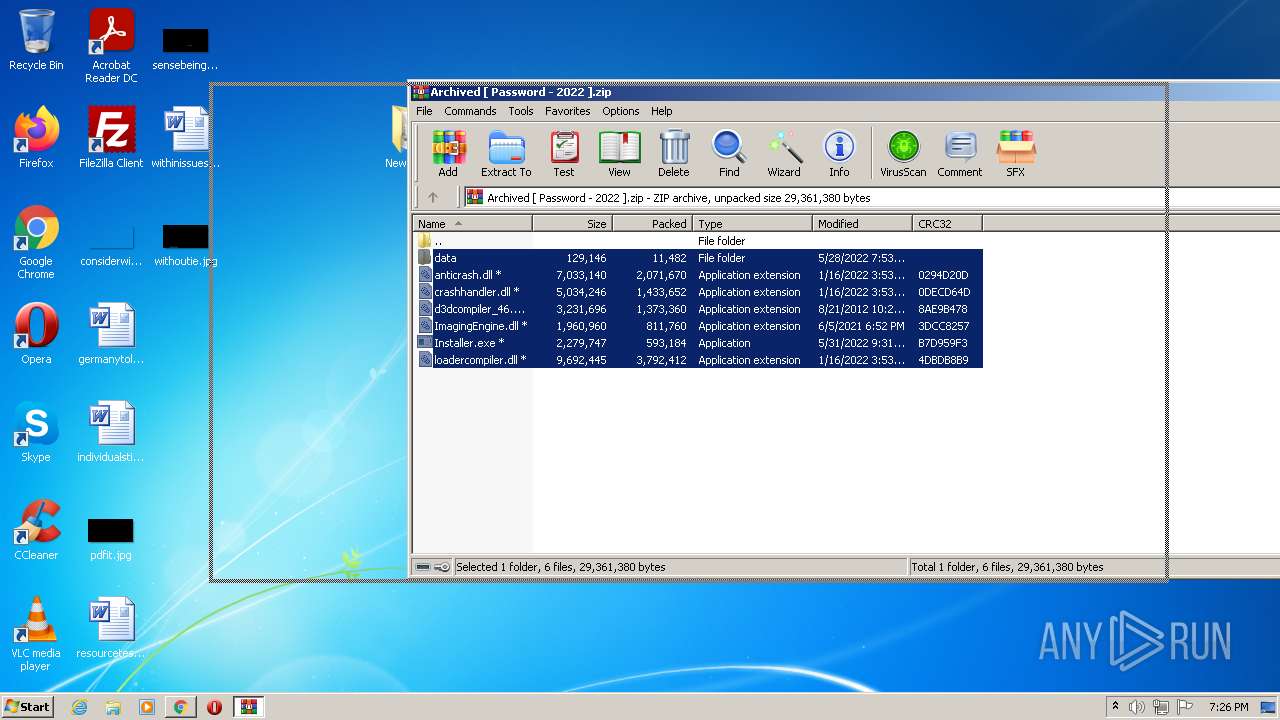
Task: Sort by Type column header
Action: click(752, 224)
